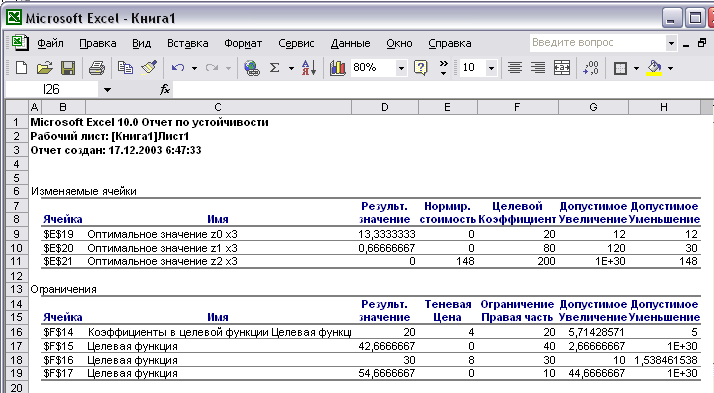The image size is (714, 393).
Task: Open the Окно menu
Action: point(399,43)
